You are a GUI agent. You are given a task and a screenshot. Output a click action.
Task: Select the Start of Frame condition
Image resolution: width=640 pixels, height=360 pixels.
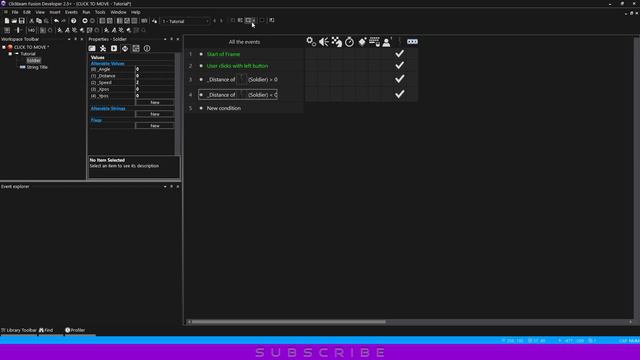click(x=223, y=54)
